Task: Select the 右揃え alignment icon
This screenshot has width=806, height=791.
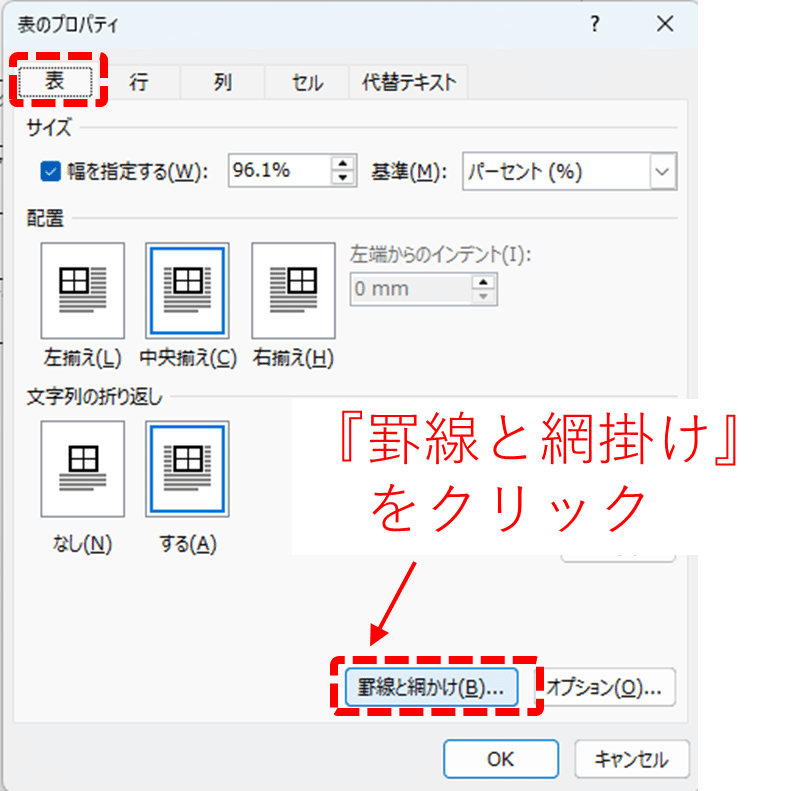Action: 293,290
